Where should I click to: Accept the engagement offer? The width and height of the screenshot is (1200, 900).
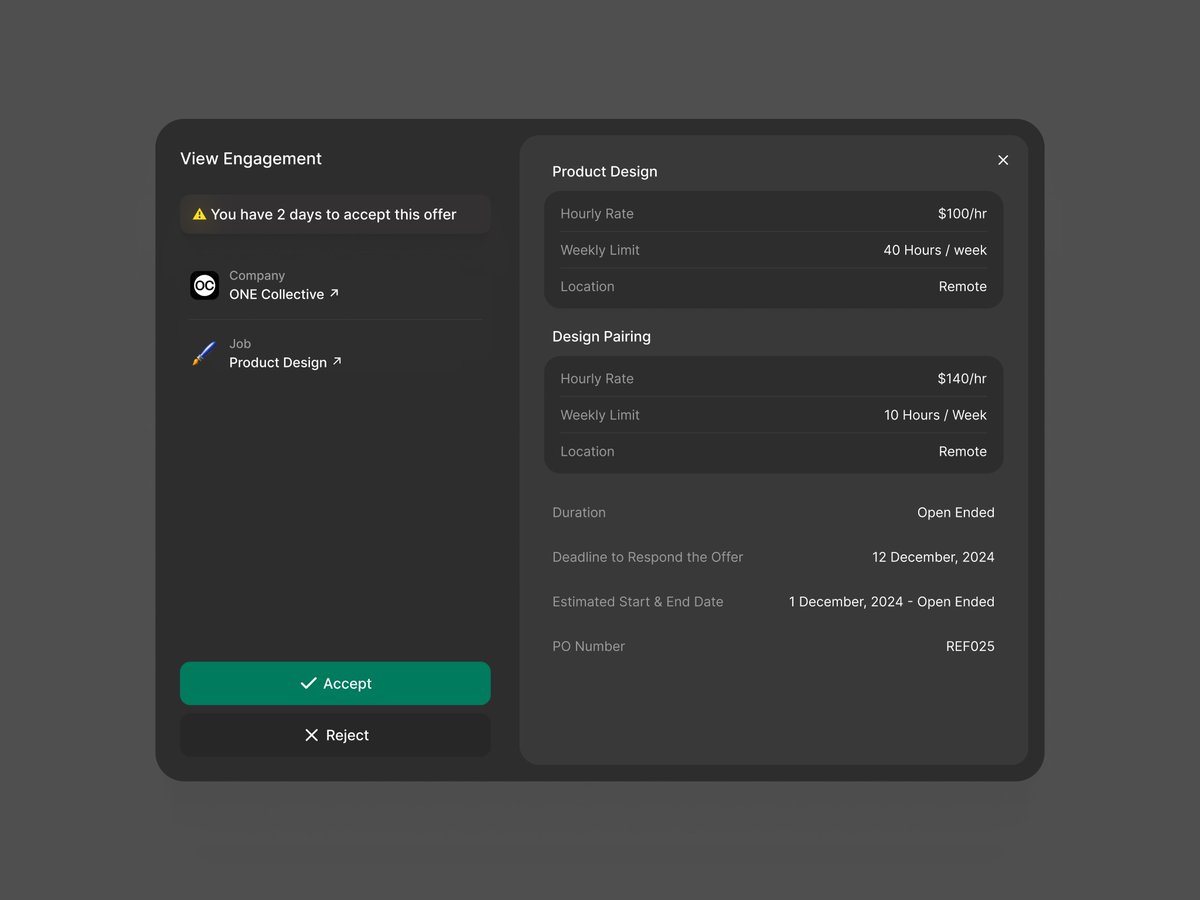(x=335, y=684)
